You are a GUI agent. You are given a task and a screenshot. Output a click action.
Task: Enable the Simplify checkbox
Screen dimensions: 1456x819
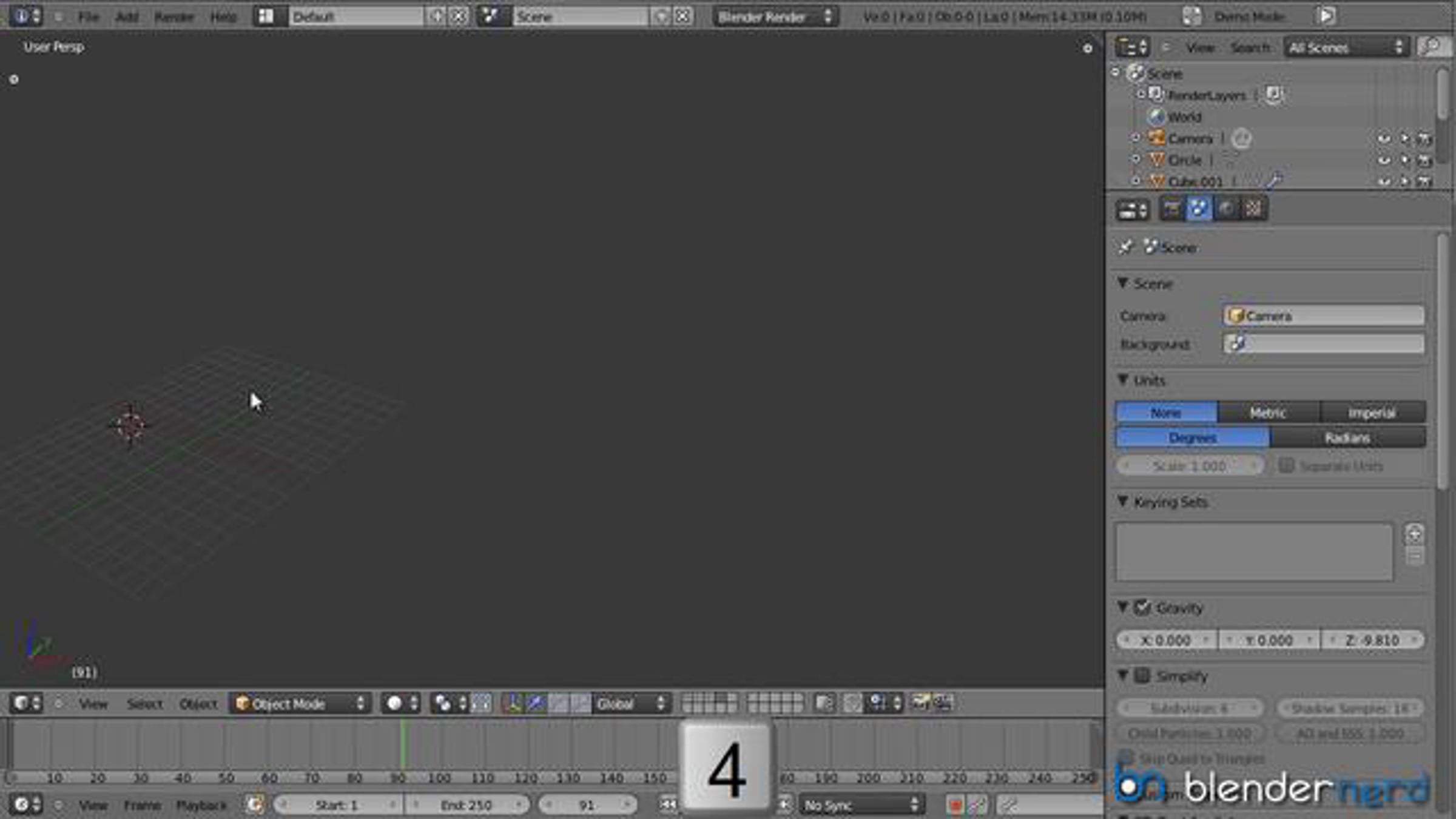1142,675
